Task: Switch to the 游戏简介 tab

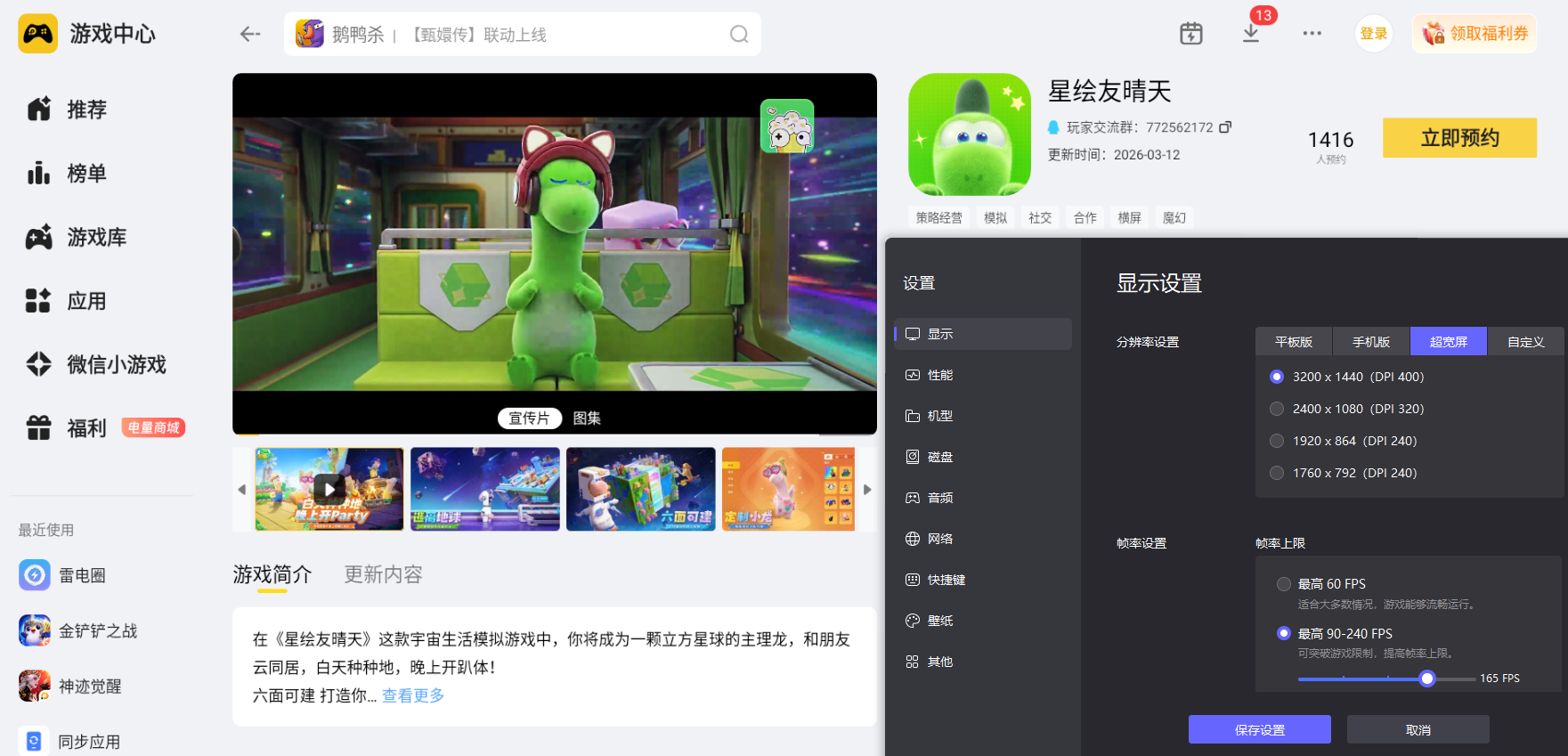Action: (x=272, y=574)
